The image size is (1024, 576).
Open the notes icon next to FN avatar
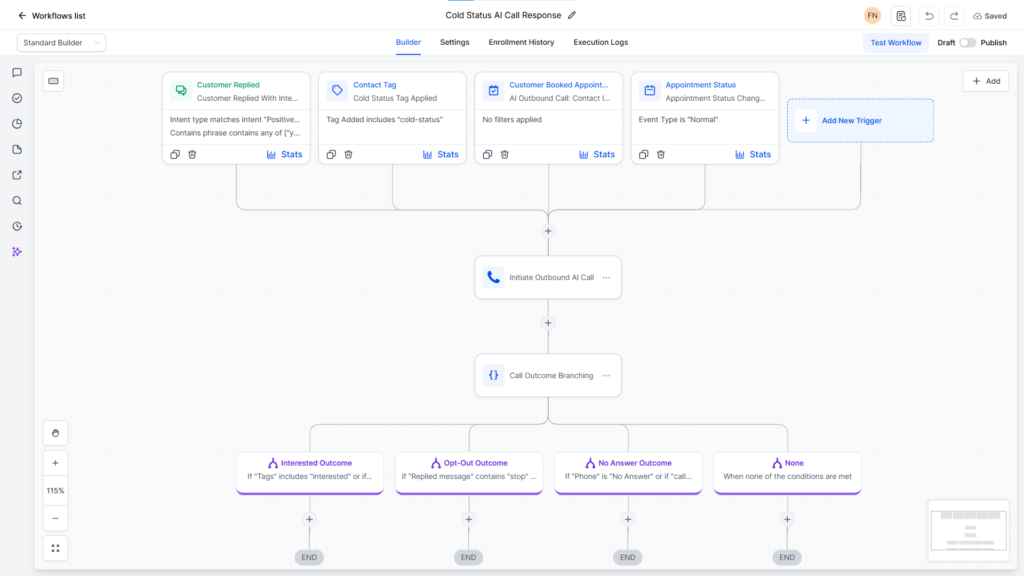[x=901, y=16]
